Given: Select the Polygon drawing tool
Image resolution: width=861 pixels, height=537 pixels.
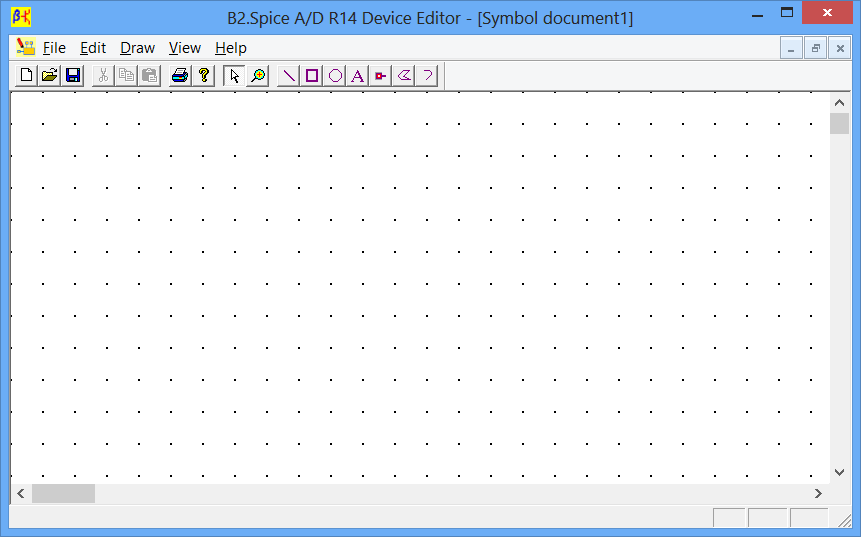Looking at the screenshot, I should point(404,75).
